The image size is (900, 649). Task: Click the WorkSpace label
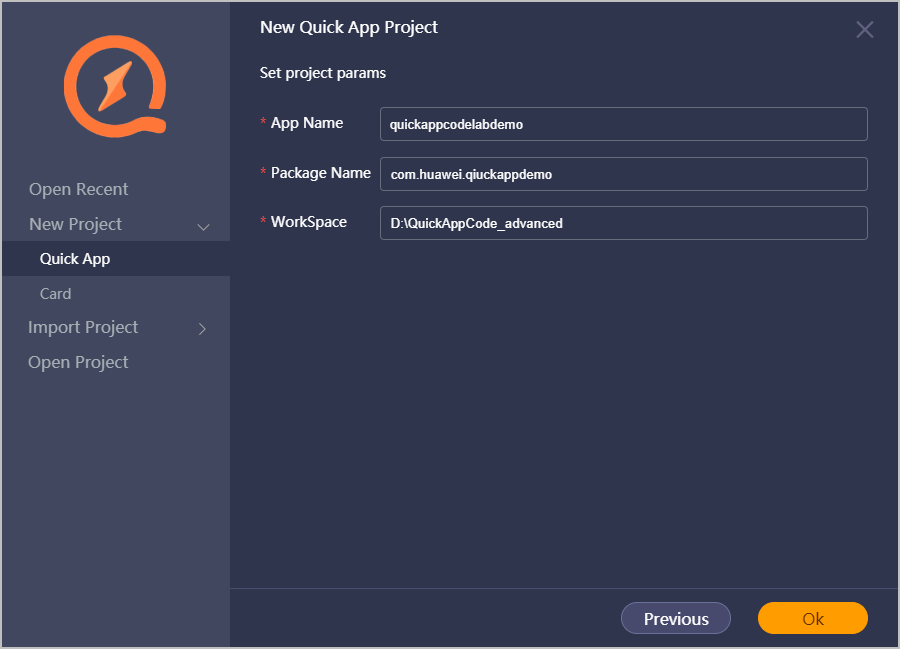[309, 222]
